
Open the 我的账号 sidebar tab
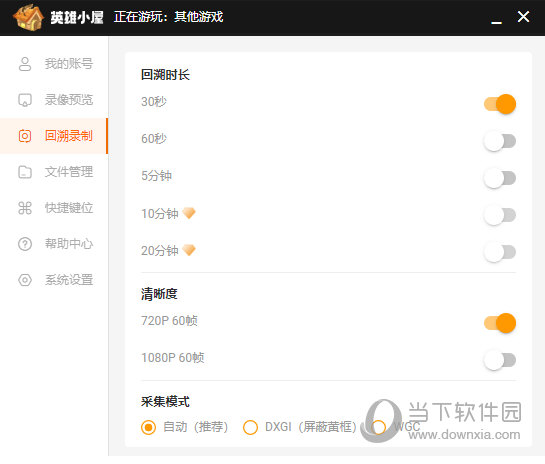tap(54, 64)
